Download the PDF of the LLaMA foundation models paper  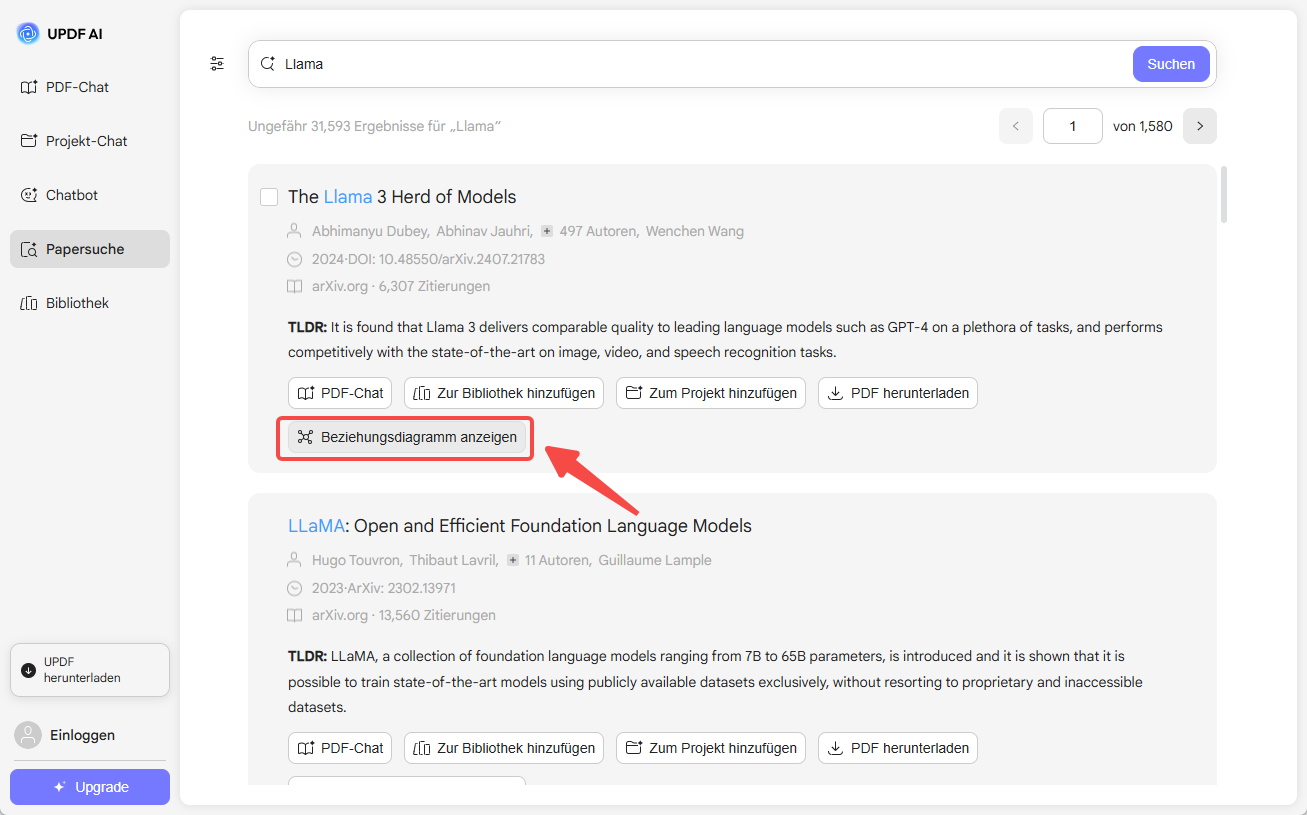[x=898, y=748]
